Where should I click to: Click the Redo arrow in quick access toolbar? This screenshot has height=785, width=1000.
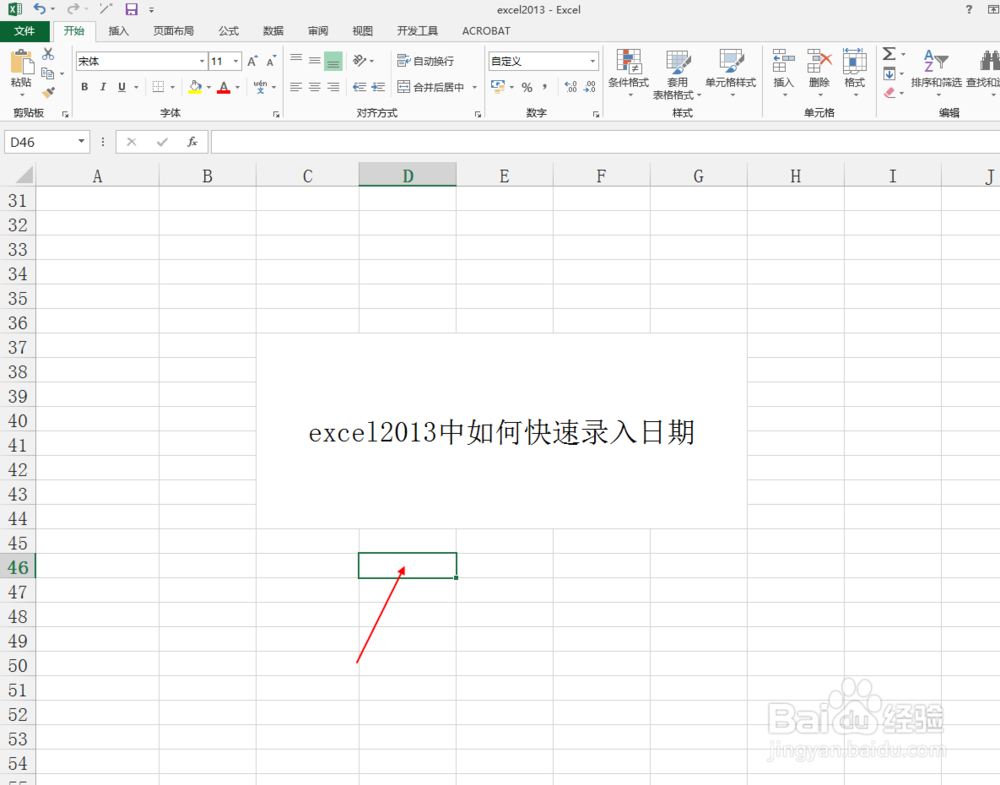(73, 9)
